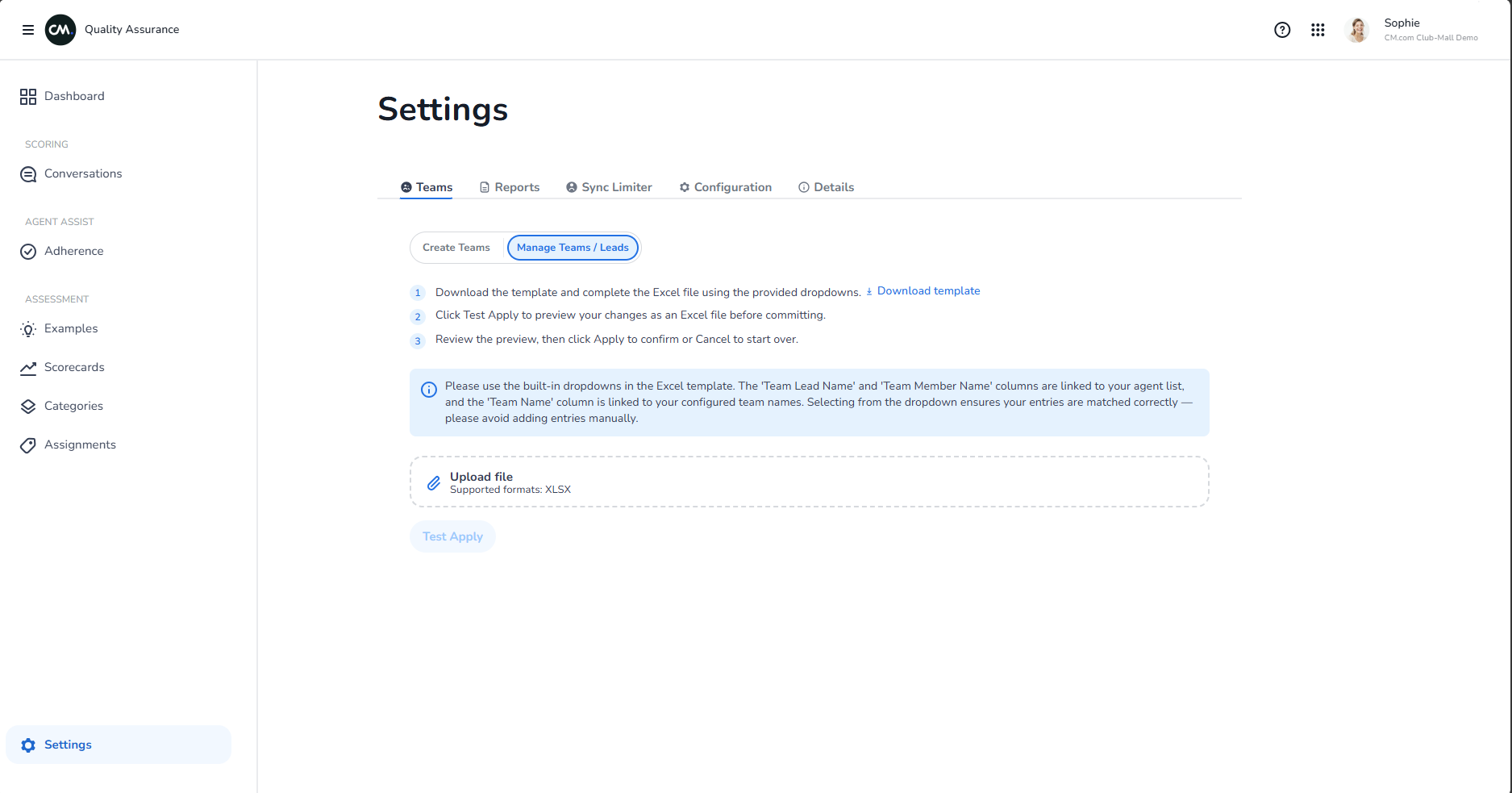Viewport: 1512px width, 793px height.
Task: Switch to the Teams tab
Action: [x=427, y=187]
